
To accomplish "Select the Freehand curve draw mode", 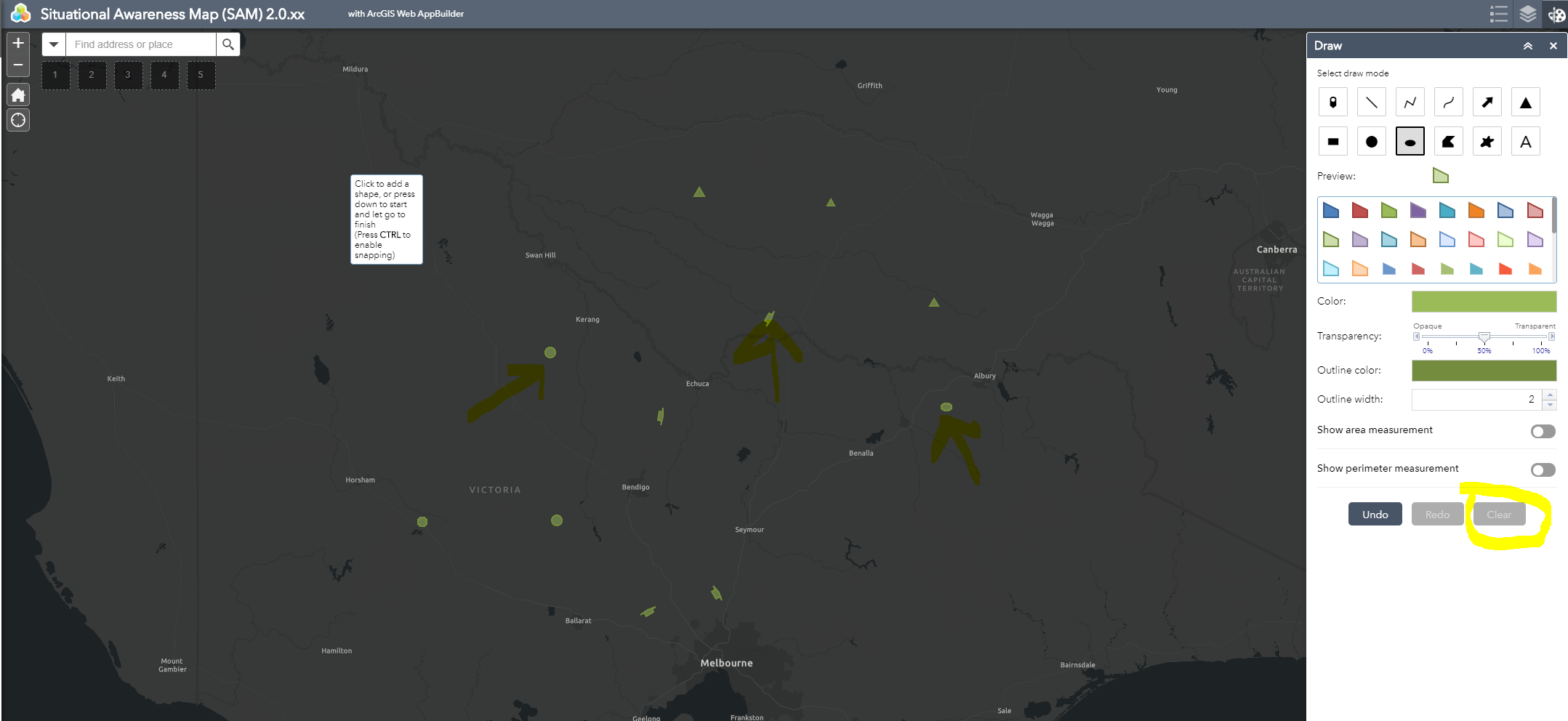I will tap(1449, 102).
